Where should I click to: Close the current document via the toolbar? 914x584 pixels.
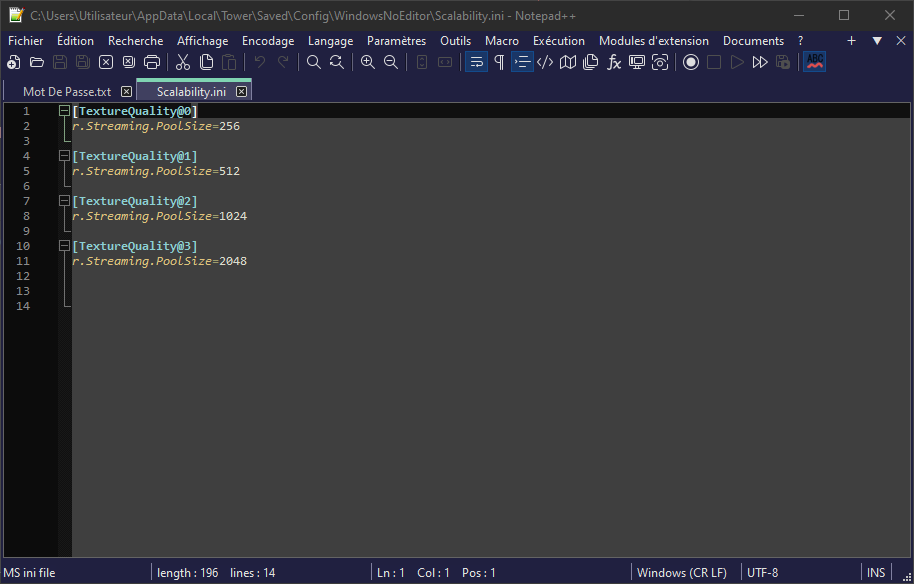click(x=106, y=62)
